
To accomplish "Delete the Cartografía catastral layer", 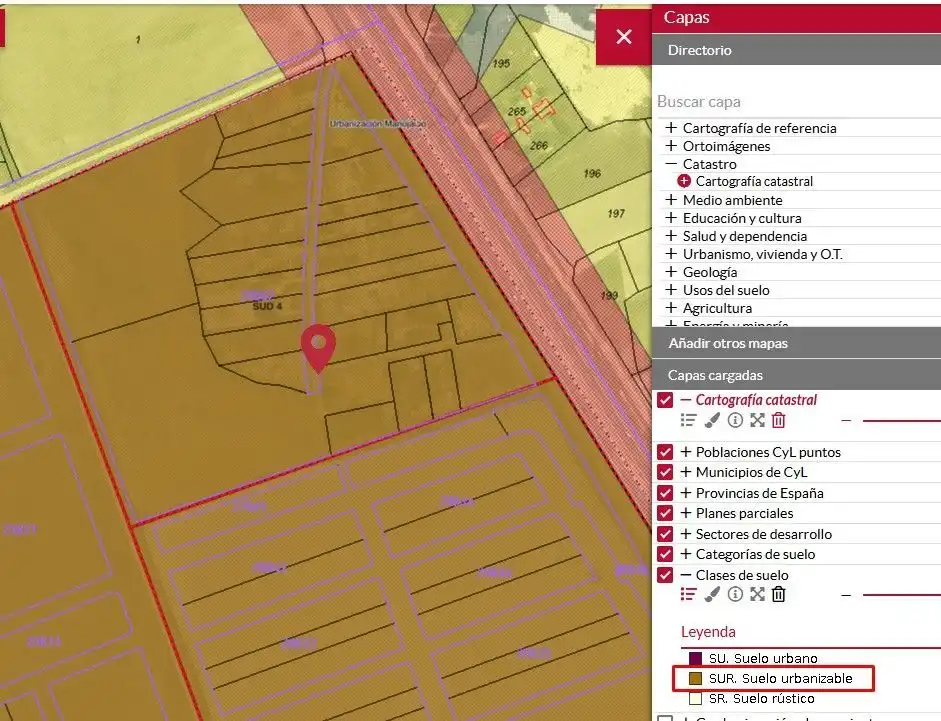I will coord(778,420).
